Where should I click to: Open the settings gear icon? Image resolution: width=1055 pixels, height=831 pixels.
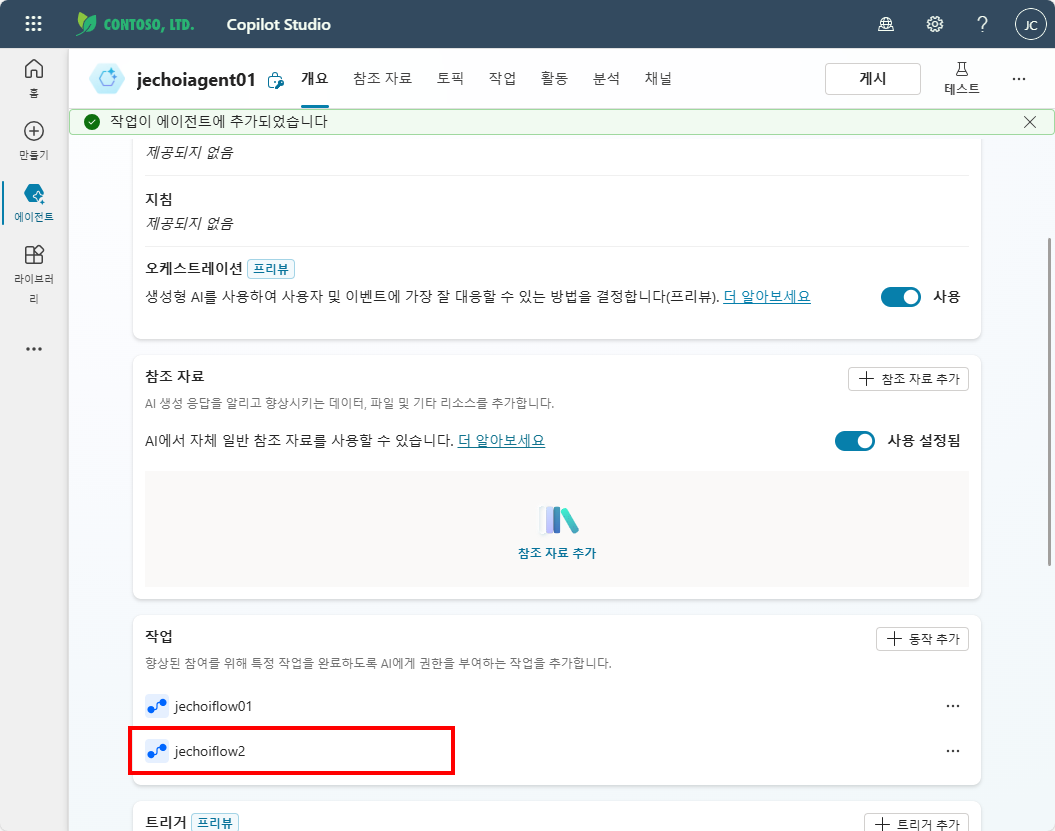[x=935, y=24]
